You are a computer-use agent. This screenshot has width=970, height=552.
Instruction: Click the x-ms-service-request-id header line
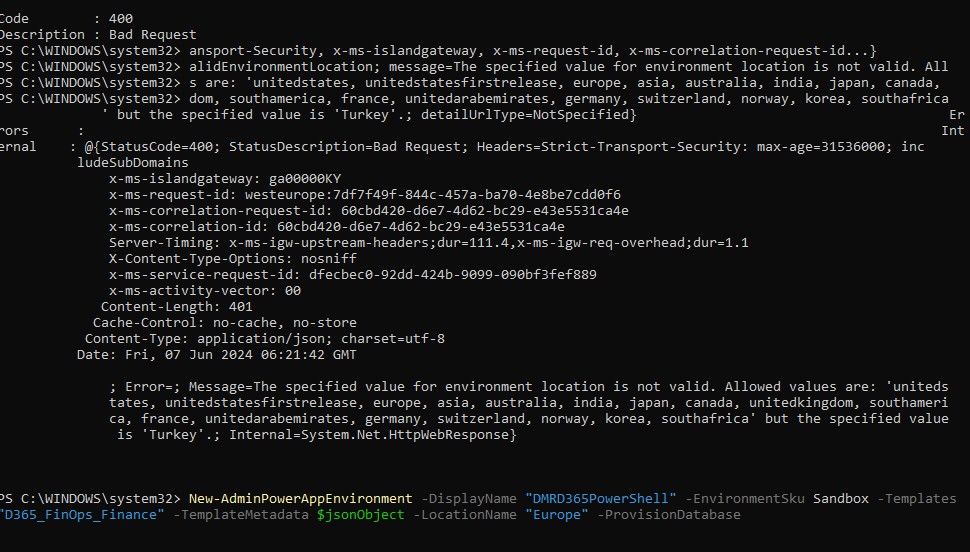[x=353, y=275]
